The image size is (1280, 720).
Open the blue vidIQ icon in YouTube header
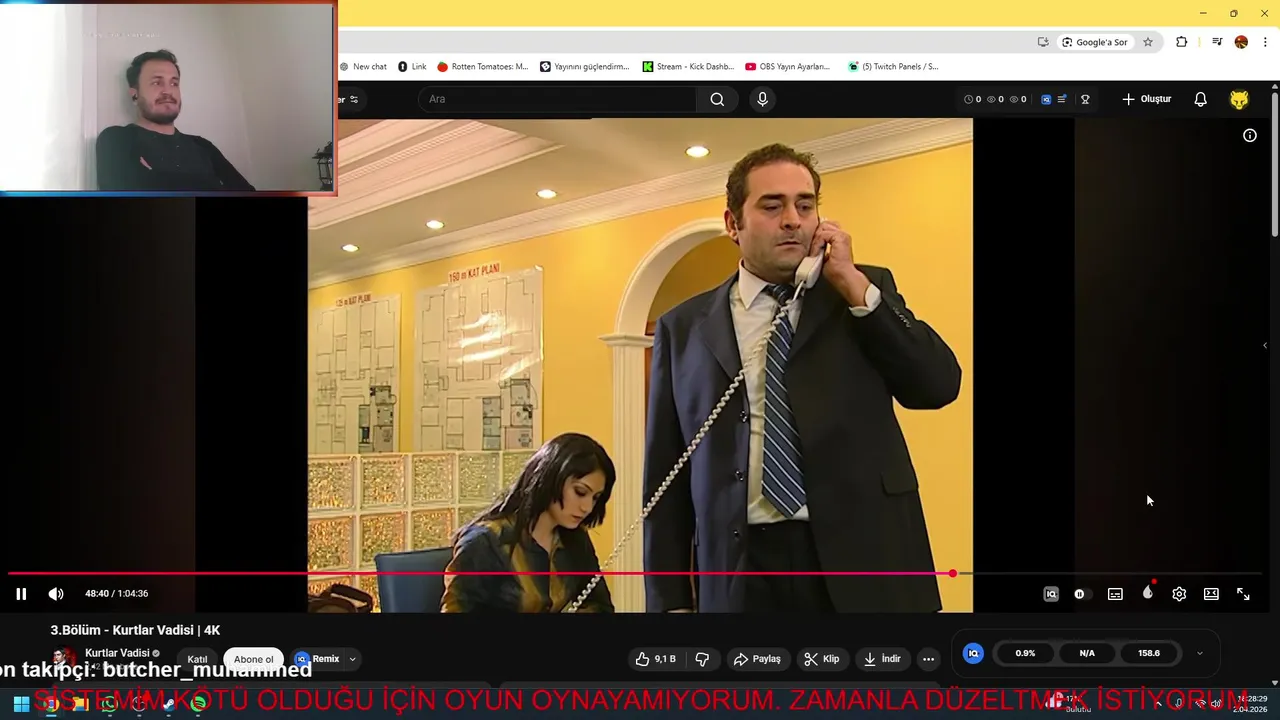1046,99
